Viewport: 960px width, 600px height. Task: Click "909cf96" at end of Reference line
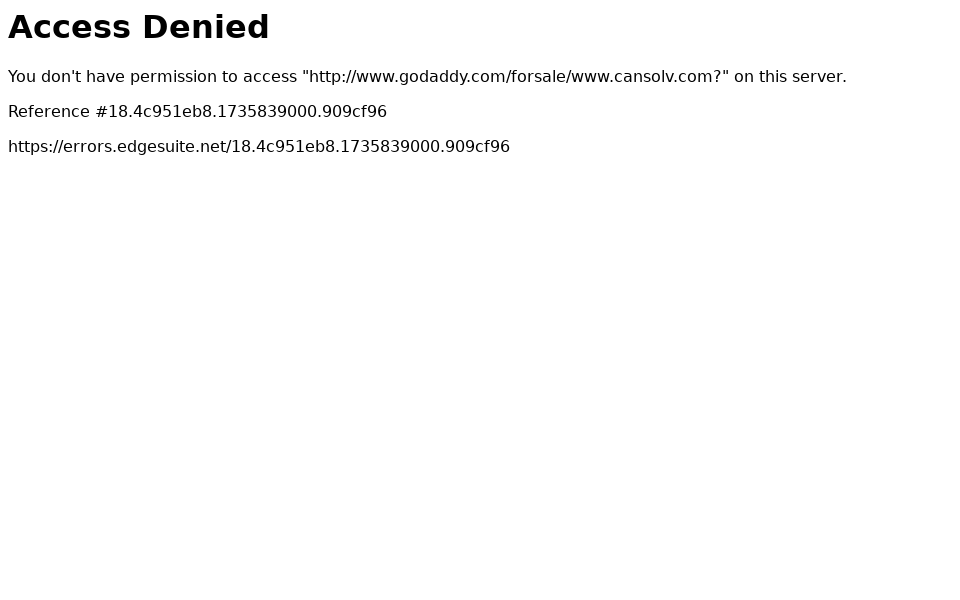(357, 112)
